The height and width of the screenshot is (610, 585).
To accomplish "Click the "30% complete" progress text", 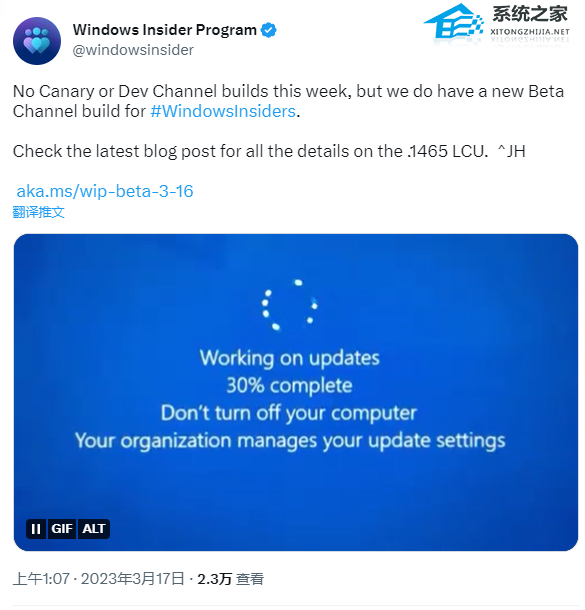I will pos(290,386).
